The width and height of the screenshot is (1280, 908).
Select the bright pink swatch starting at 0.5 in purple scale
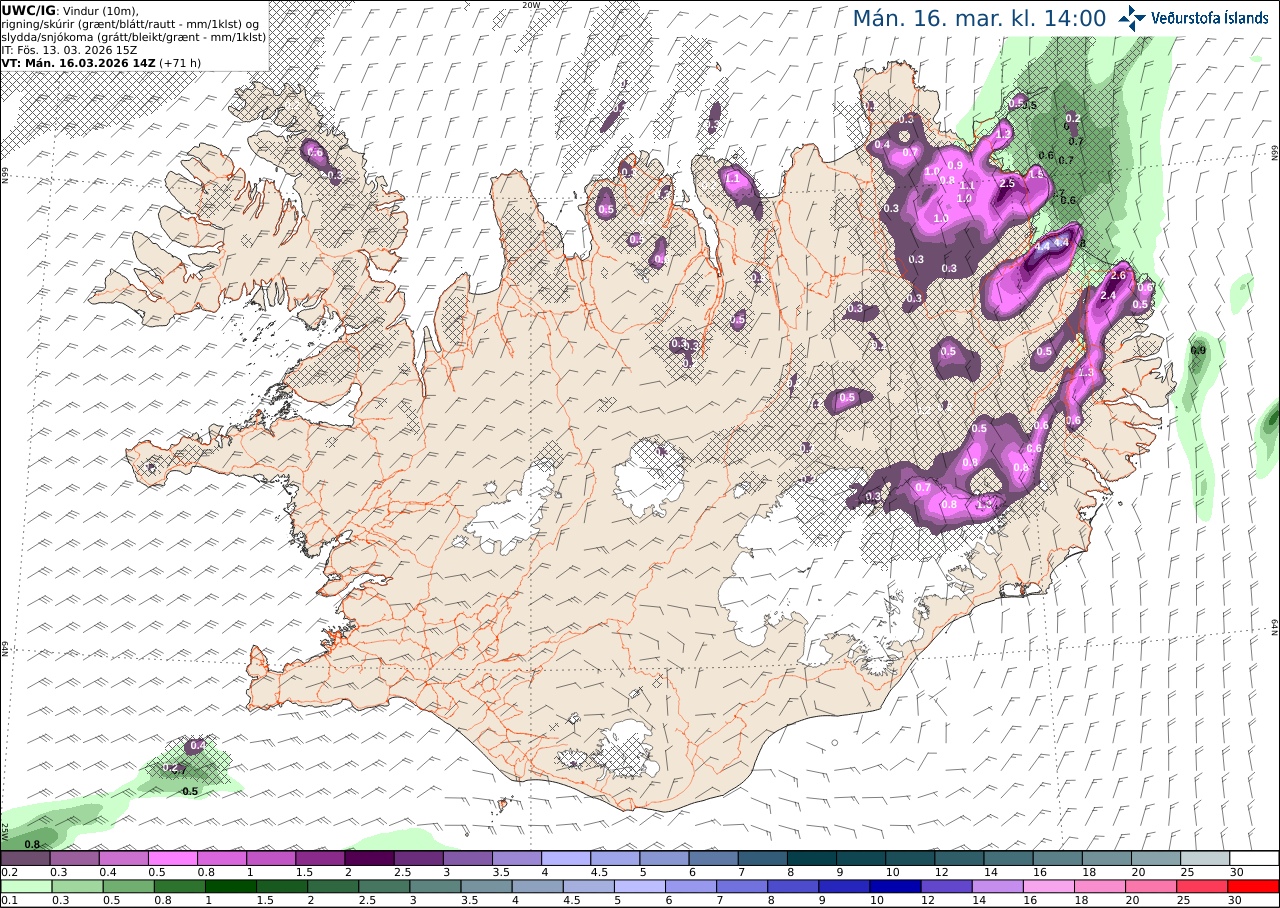point(172,858)
